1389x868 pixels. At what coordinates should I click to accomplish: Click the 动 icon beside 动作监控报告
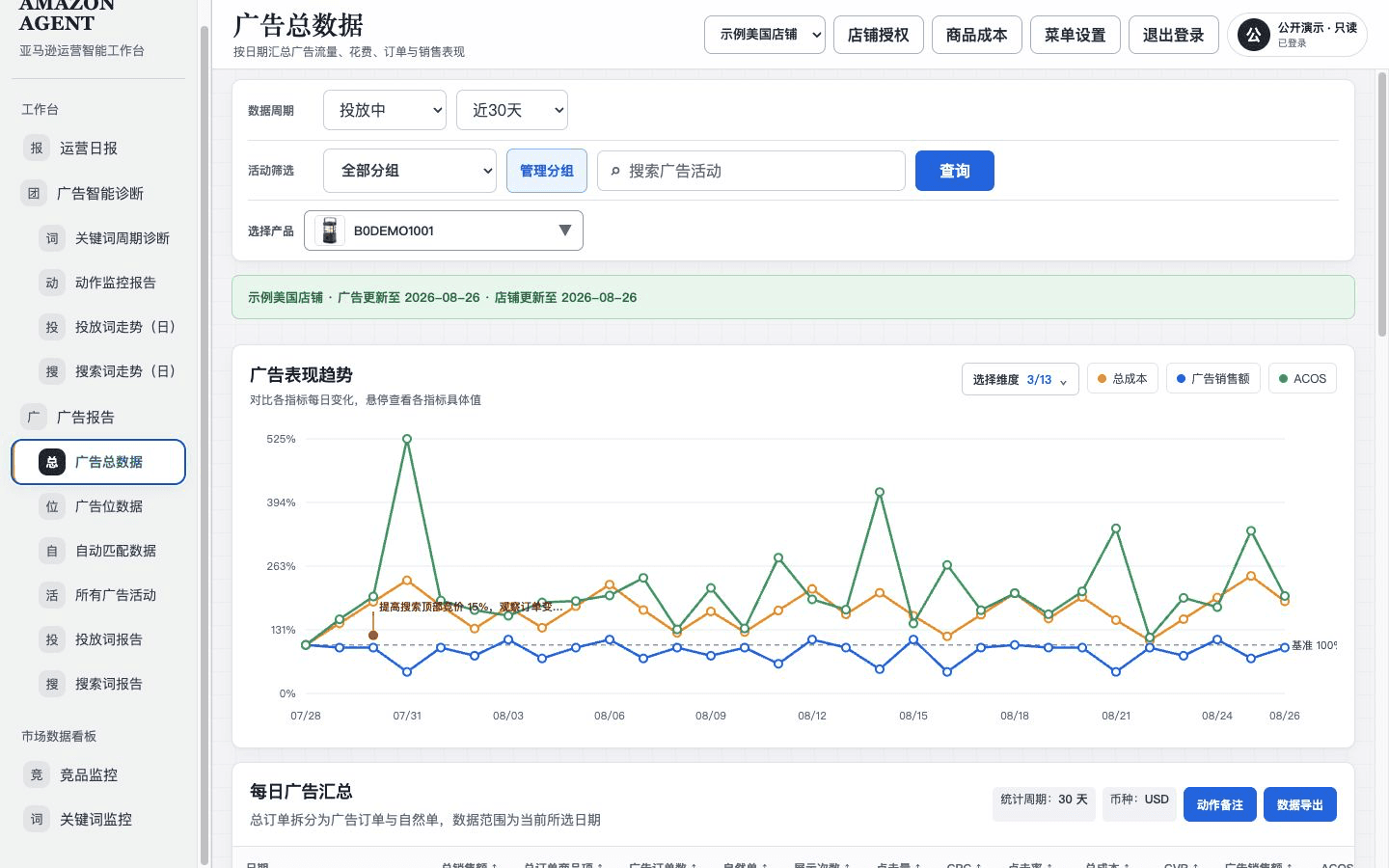[x=52, y=283]
